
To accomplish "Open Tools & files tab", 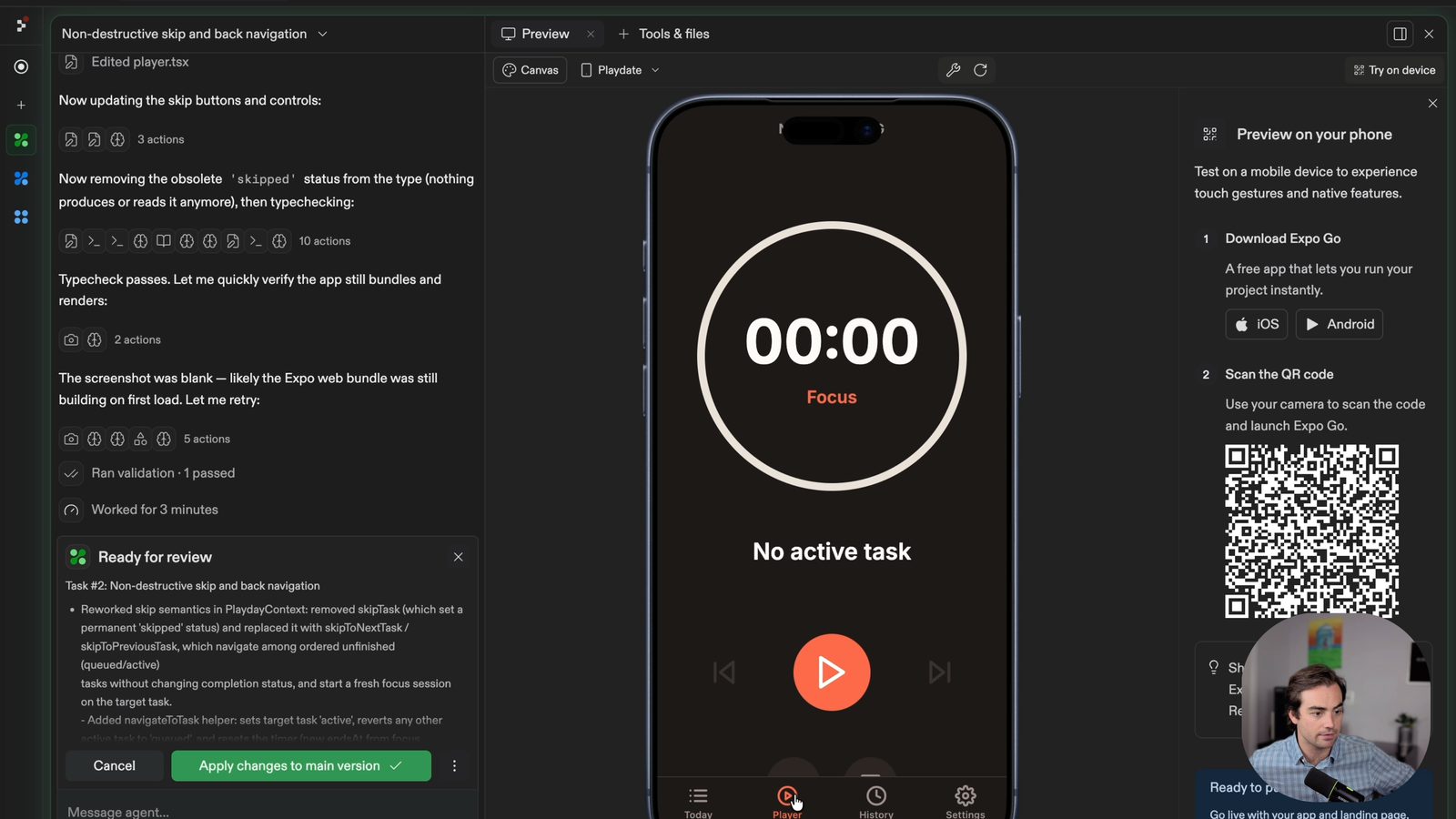I will point(664,34).
